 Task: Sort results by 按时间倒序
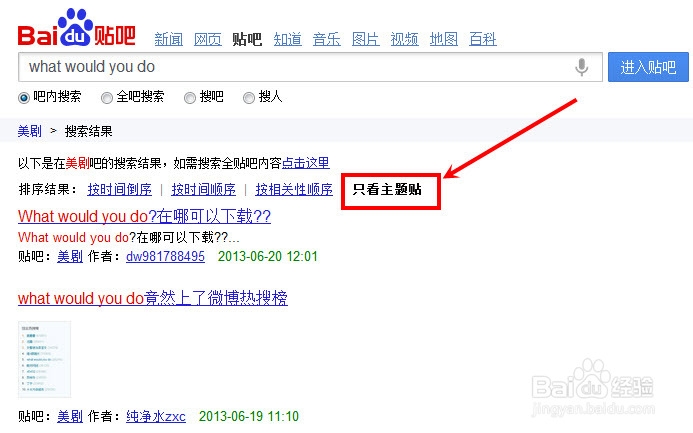click(120, 190)
